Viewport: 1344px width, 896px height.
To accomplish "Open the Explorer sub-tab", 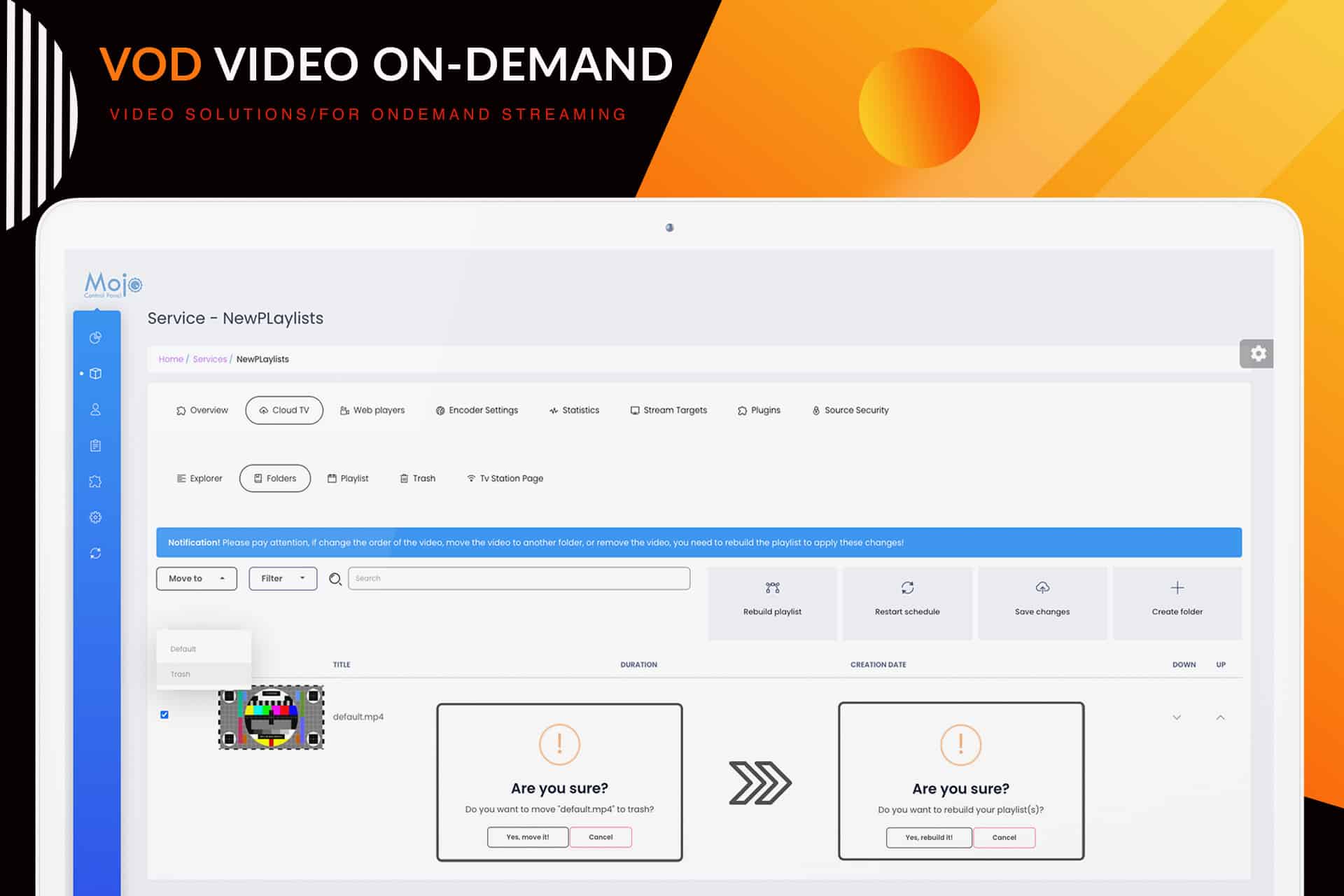I will click(199, 479).
